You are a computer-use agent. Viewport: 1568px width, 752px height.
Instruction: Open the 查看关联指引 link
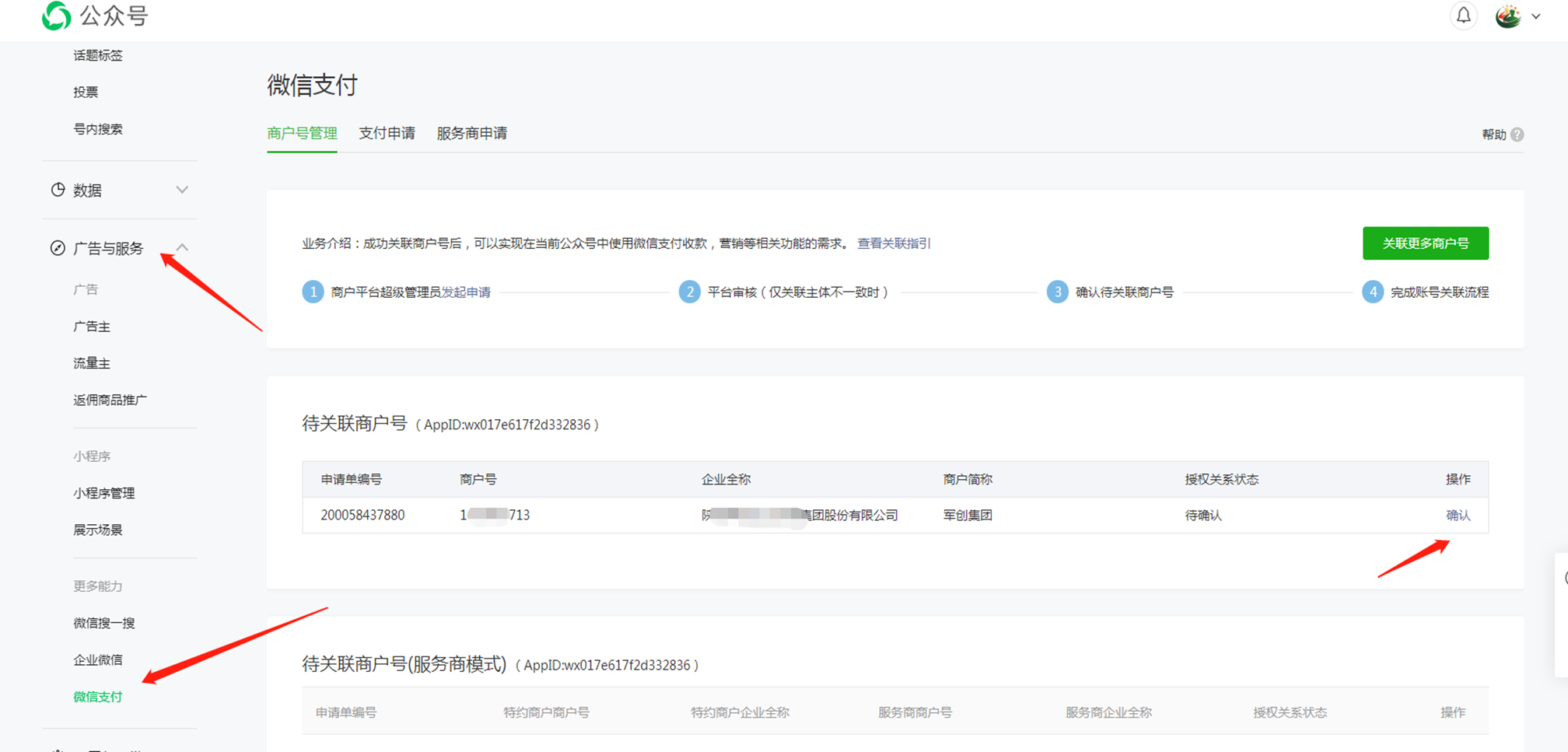point(894,243)
